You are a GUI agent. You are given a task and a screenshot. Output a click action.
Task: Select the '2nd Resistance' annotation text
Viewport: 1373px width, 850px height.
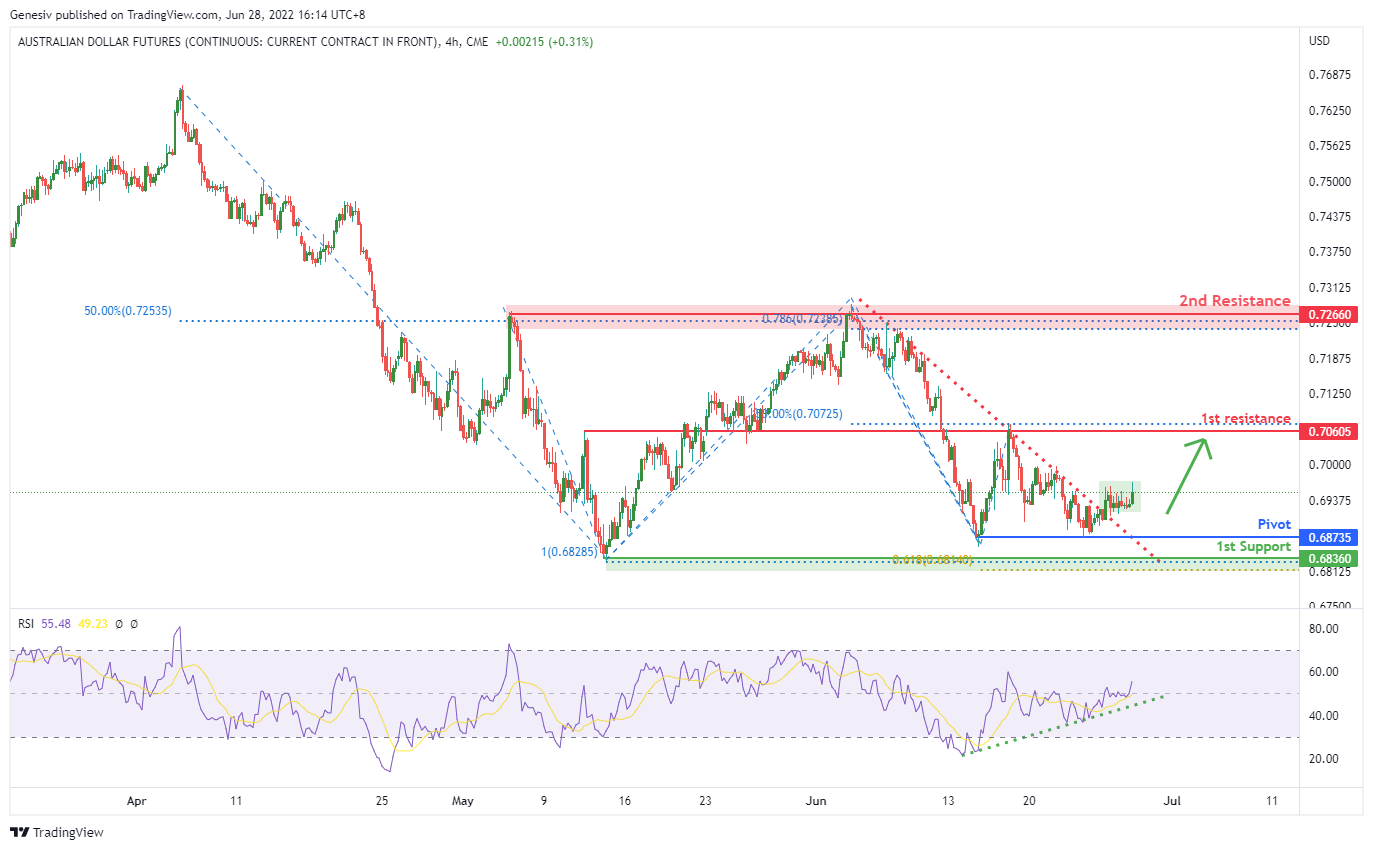1234,300
